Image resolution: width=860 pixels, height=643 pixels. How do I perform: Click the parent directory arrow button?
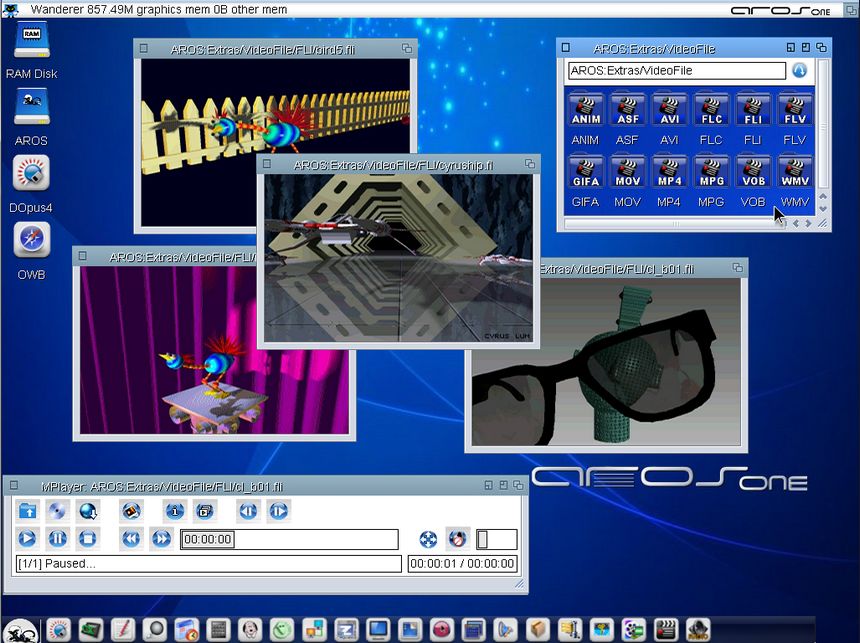[799, 71]
